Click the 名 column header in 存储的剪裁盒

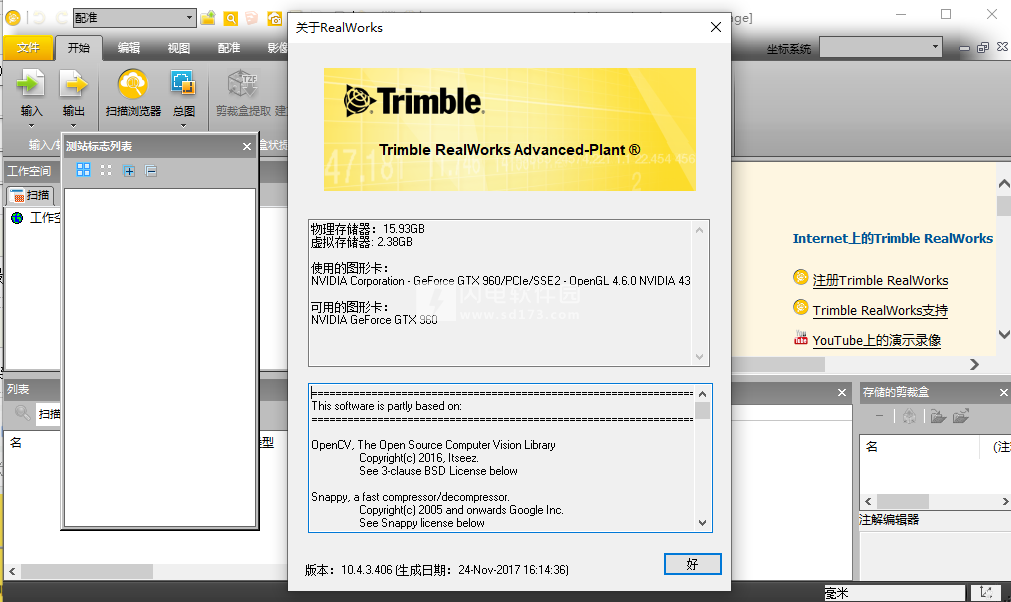872,447
